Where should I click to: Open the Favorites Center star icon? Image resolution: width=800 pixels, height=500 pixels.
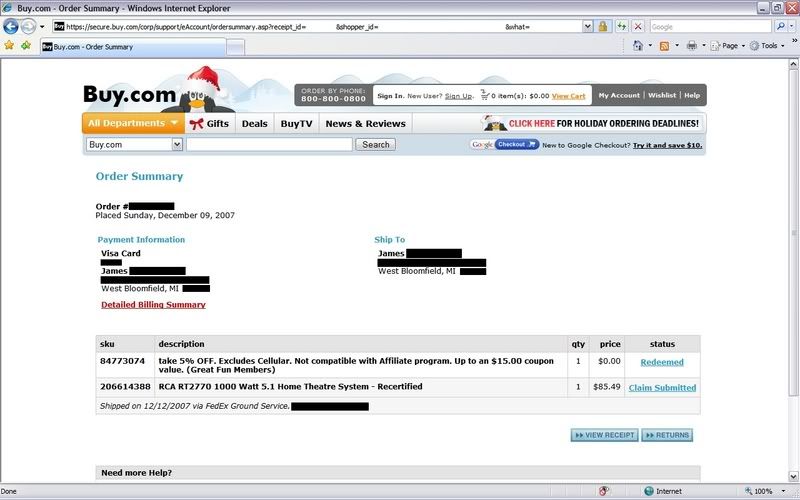9,46
